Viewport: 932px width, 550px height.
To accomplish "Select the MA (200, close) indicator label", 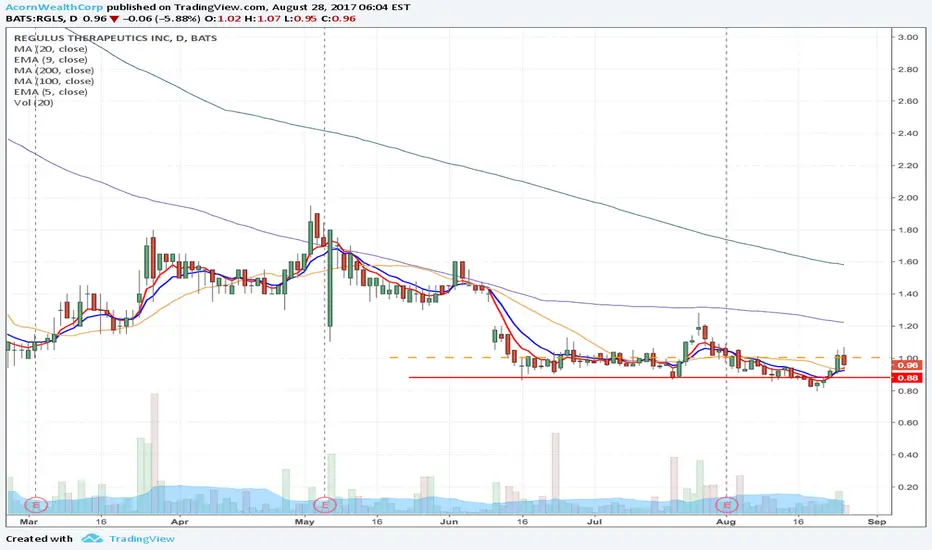I will pyautogui.click(x=53, y=70).
